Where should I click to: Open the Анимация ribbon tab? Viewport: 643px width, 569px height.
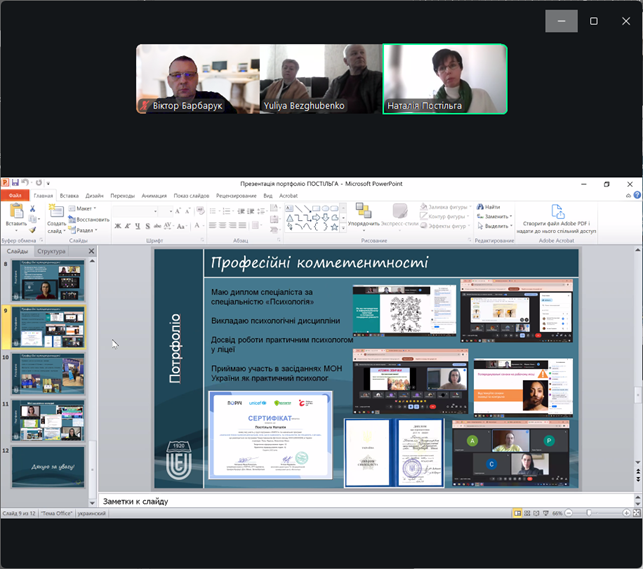point(154,196)
